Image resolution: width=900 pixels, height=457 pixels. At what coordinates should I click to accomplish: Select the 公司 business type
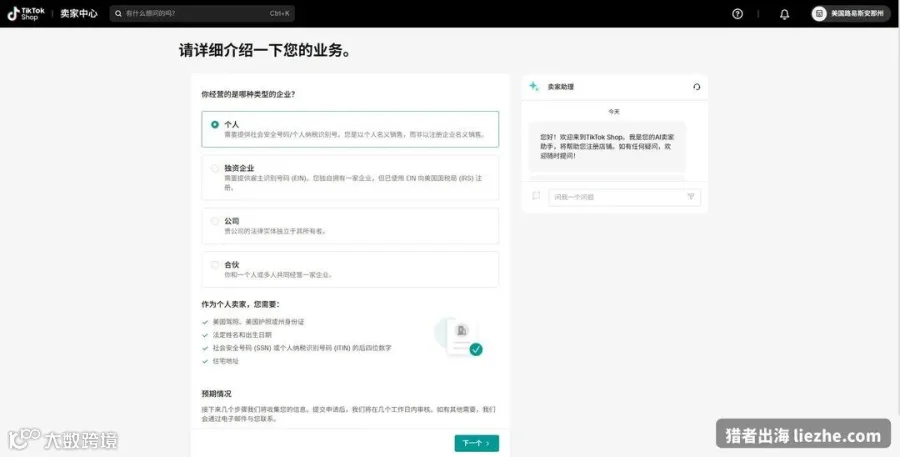point(350,226)
